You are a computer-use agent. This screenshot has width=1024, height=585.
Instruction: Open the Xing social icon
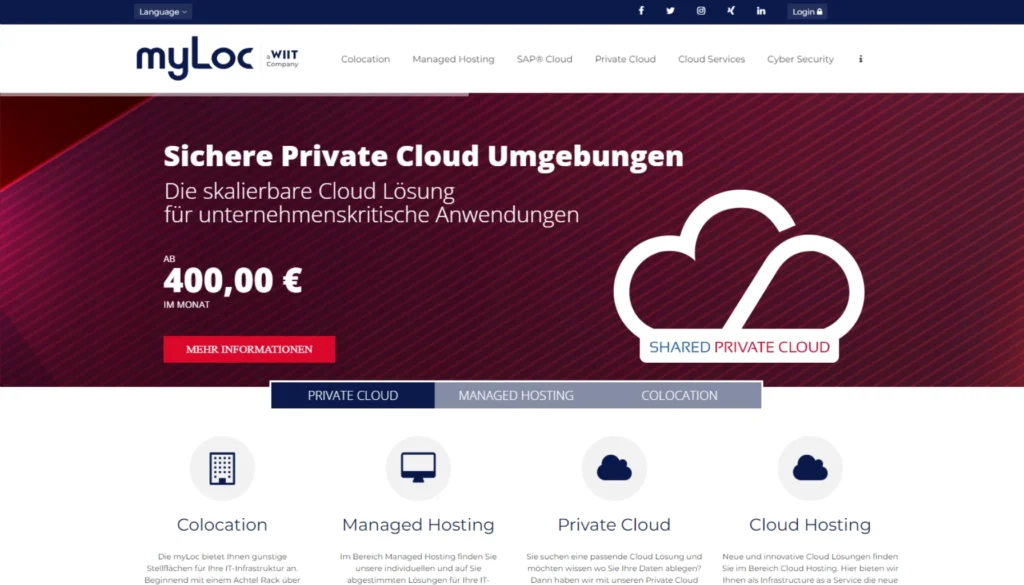pos(731,11)
